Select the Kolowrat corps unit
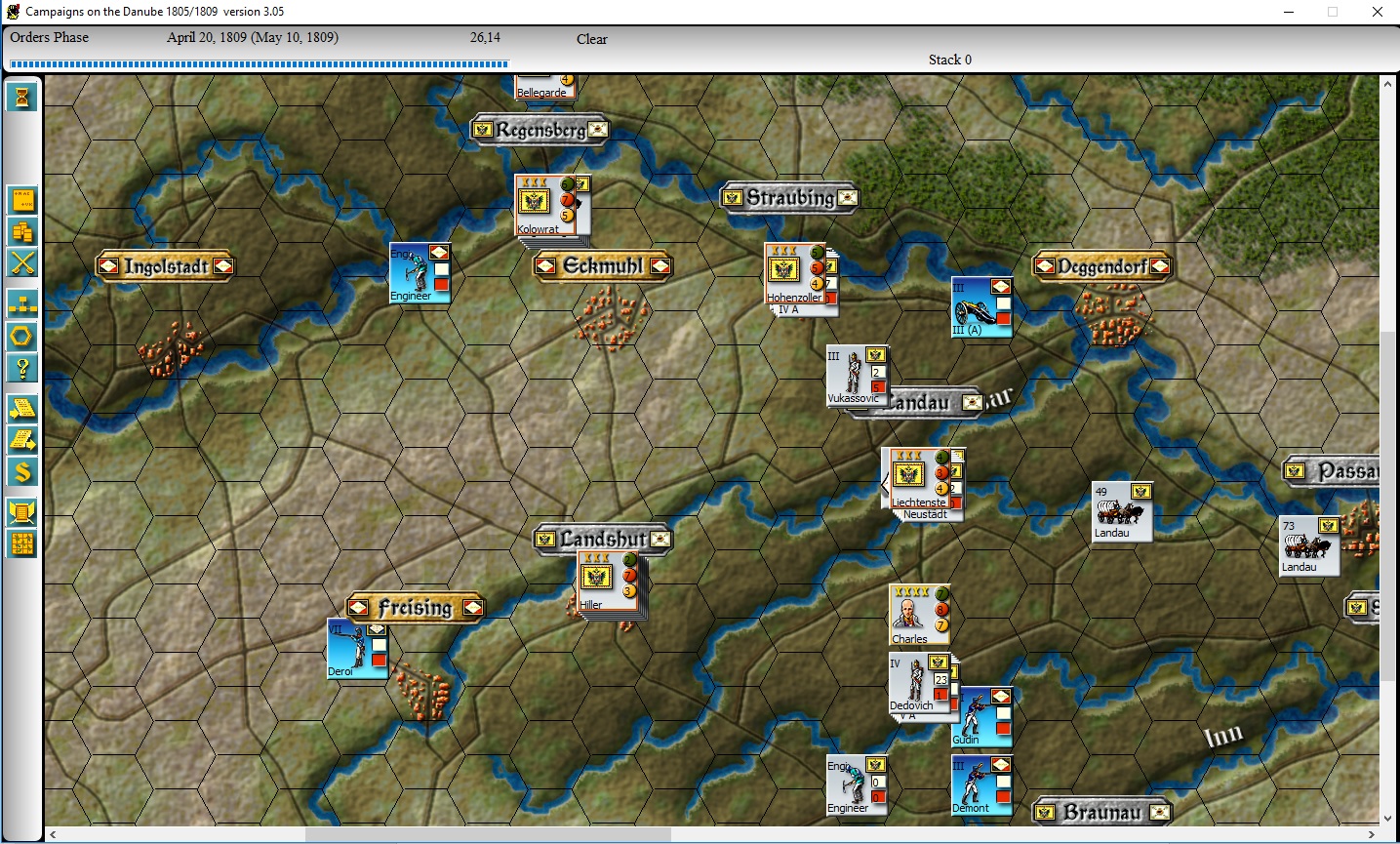 pos(544,205)
